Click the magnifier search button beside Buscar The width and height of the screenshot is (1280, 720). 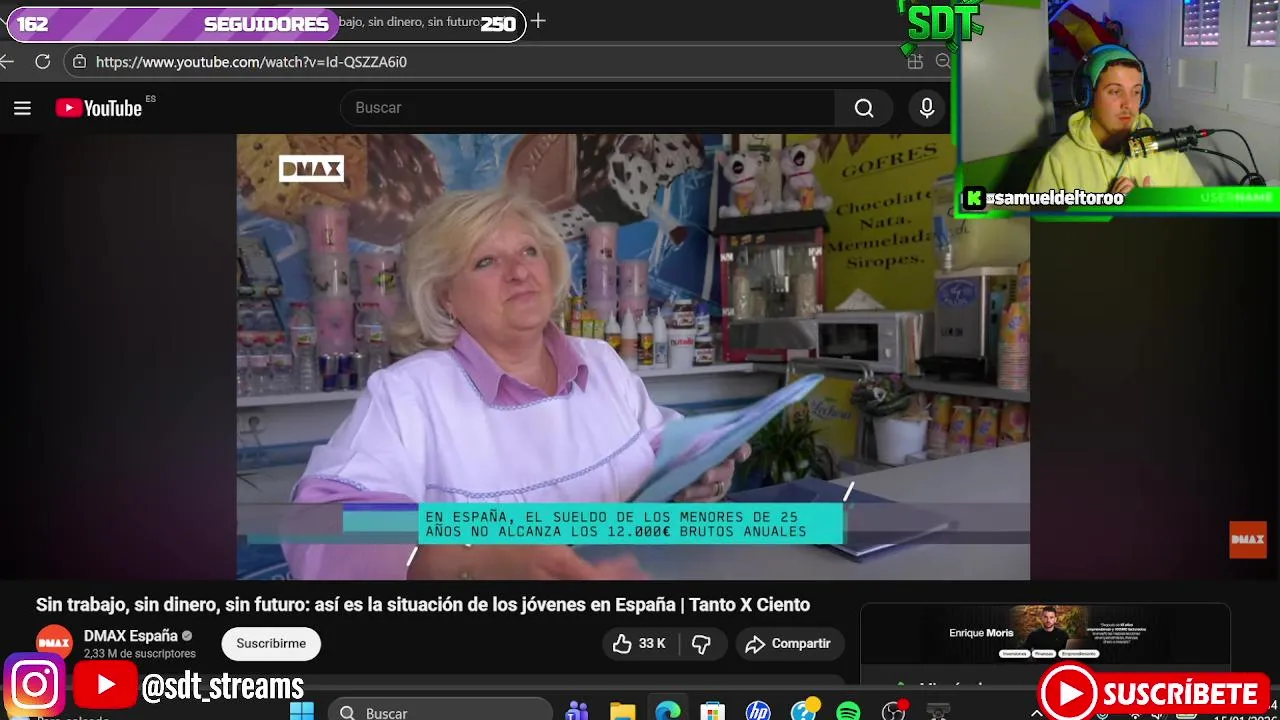click(864, 108)
